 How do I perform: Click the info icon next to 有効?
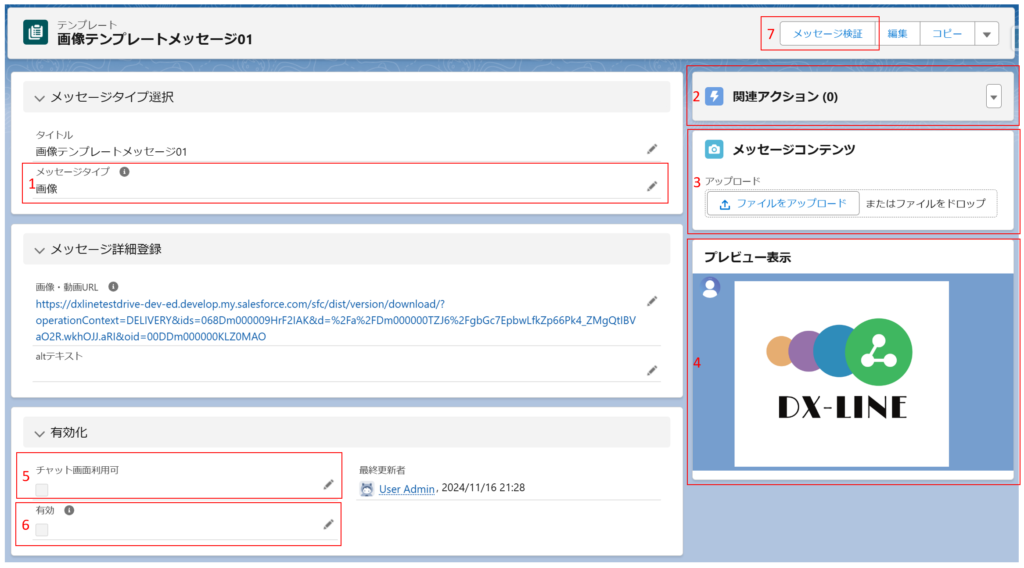coord(69,510)
